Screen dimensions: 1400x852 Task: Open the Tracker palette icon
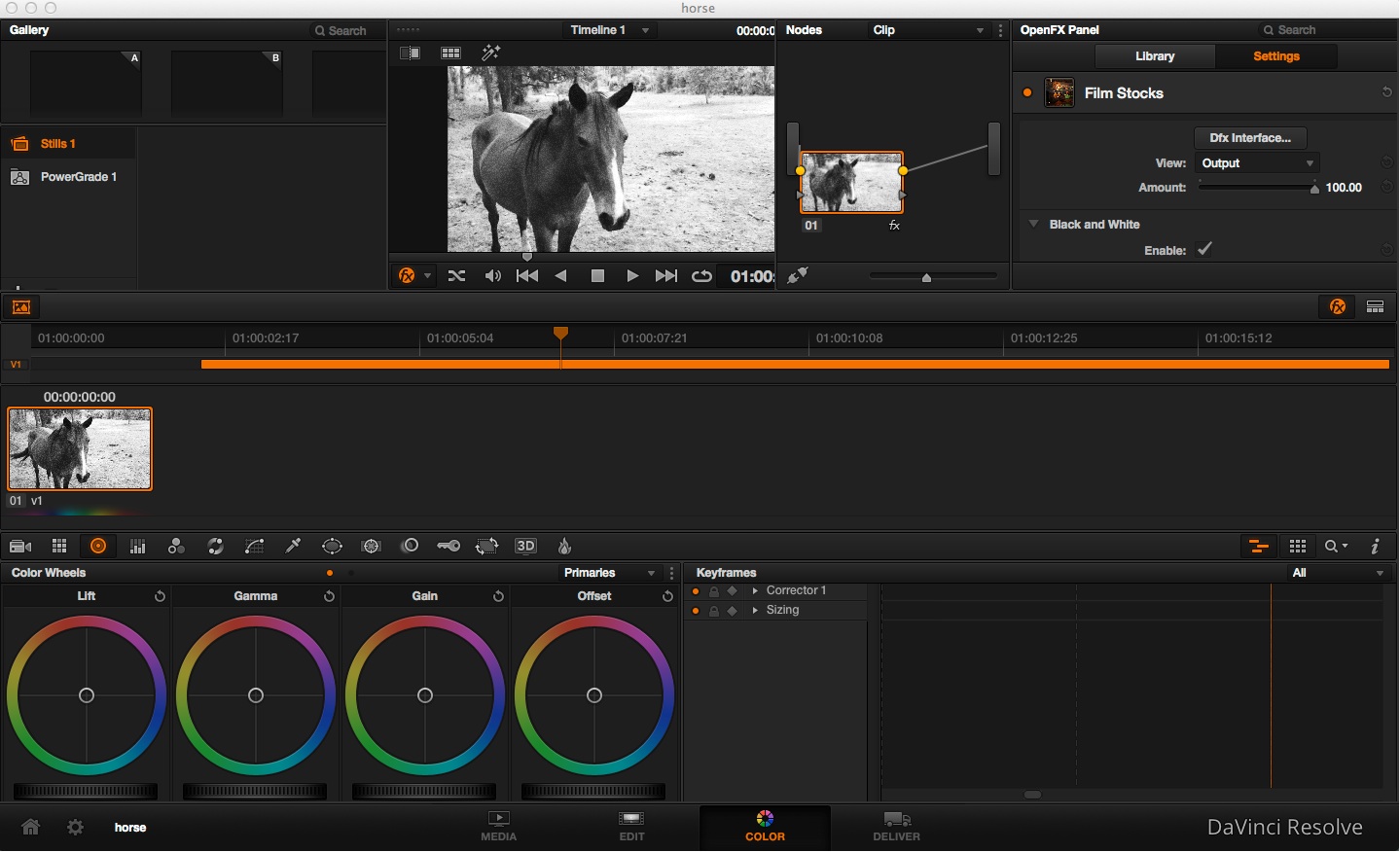(x=371, y=547)
